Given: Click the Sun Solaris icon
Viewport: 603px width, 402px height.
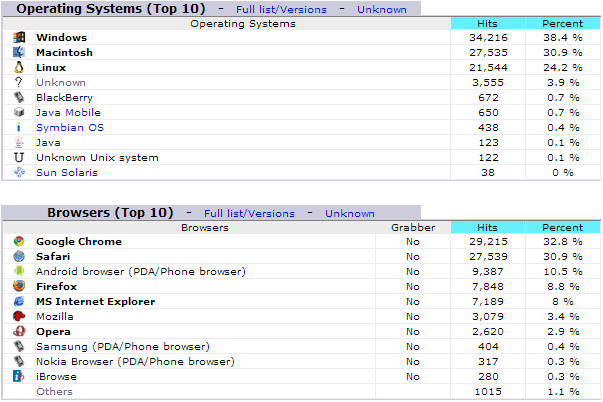Looking at the screenshot, I should pos(18,173).
